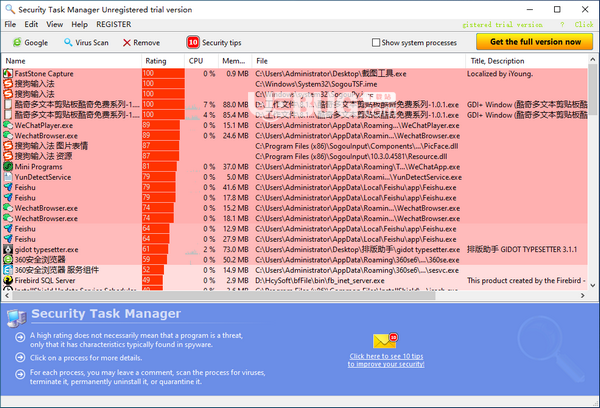Screen dimensions: 600x408
Task: Click icon of Feishu row with 27.9 MB
Action: click(x=8, y=239)
